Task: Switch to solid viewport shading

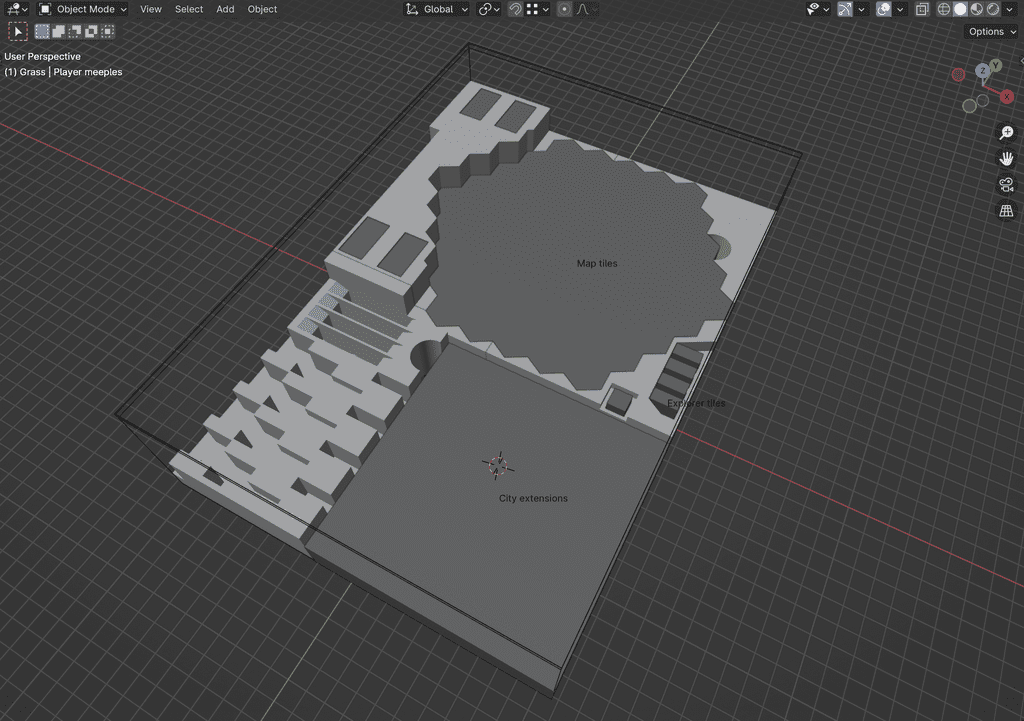Action: click(960, 9)
